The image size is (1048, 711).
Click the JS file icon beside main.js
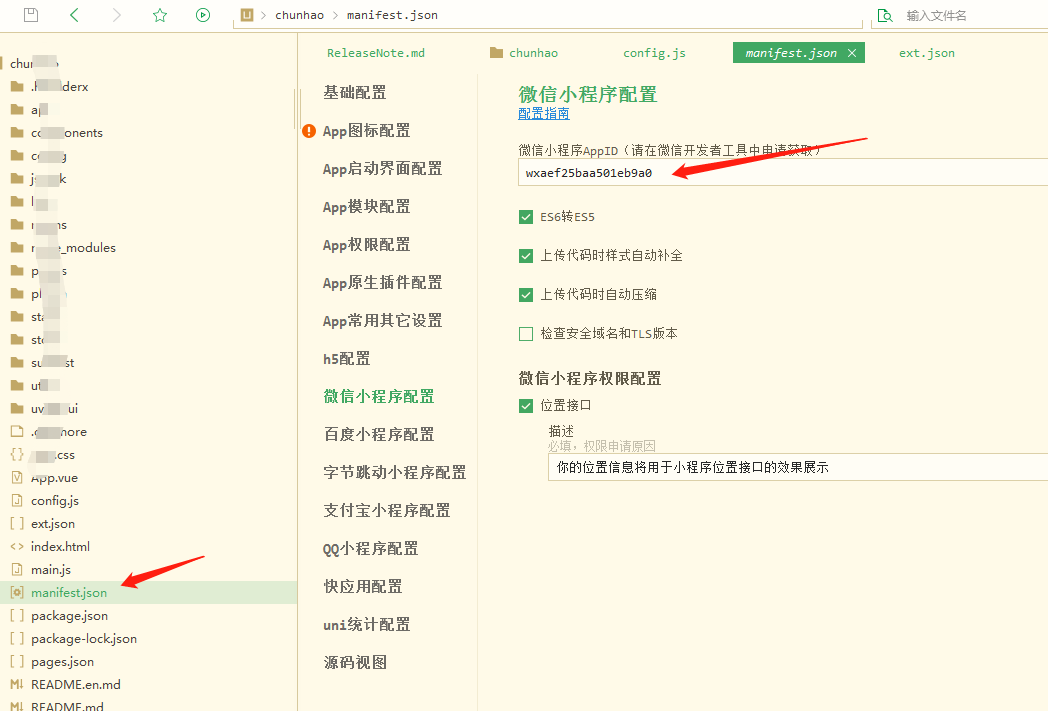(17, 570)
